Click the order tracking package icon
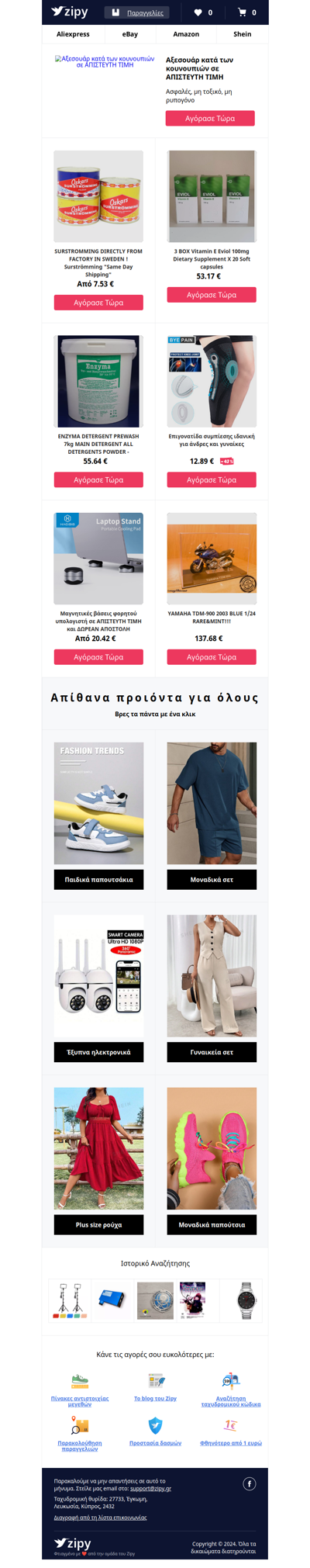The image size is (310, 1568). click(x=79, y=1425)
